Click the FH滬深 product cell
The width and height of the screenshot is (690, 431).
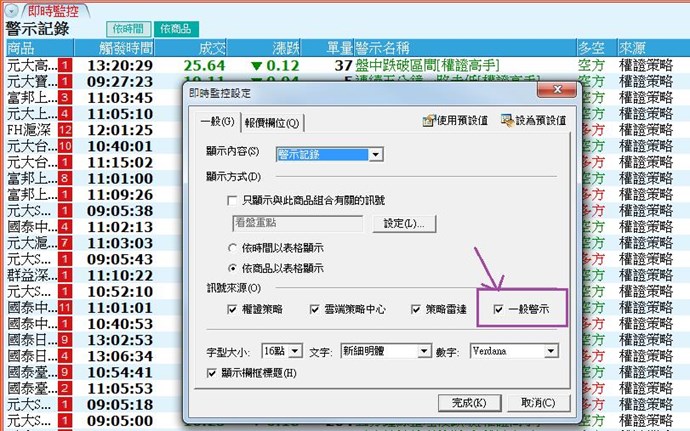click(x=29, y=130)
